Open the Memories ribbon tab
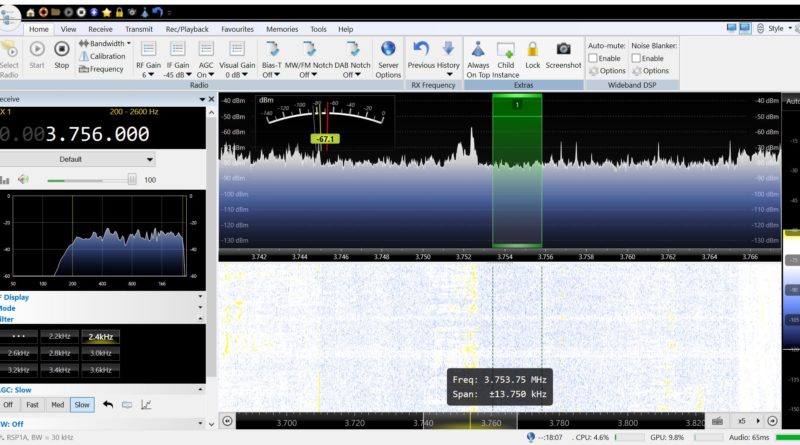 click(282, 29)
